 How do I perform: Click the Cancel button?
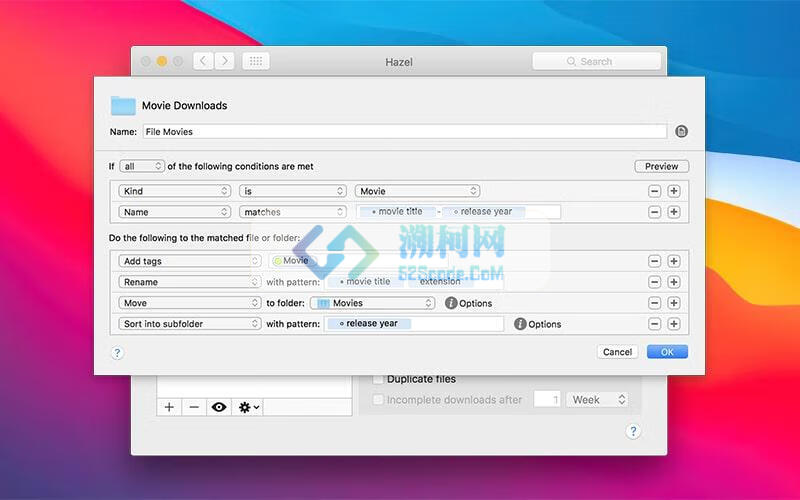[x=617, y=352]
